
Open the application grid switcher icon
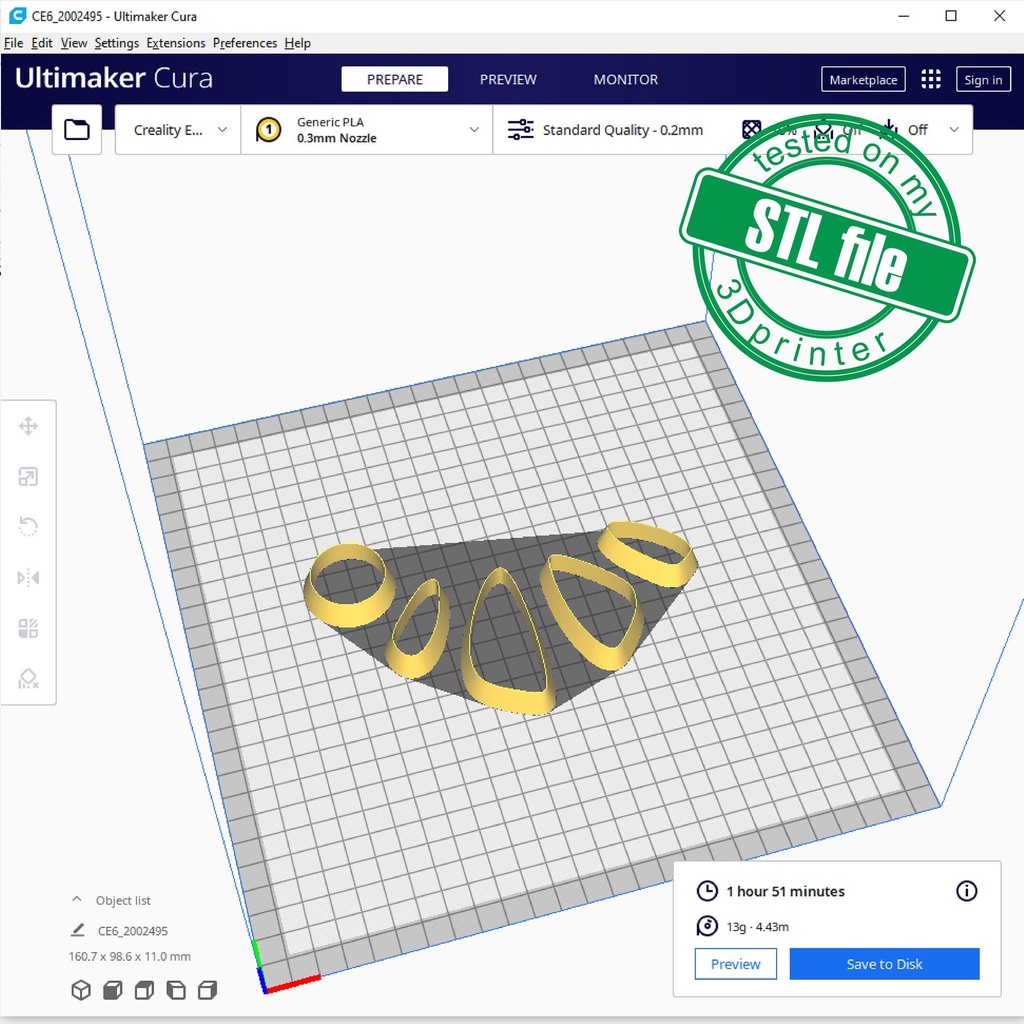click(931, 80)
